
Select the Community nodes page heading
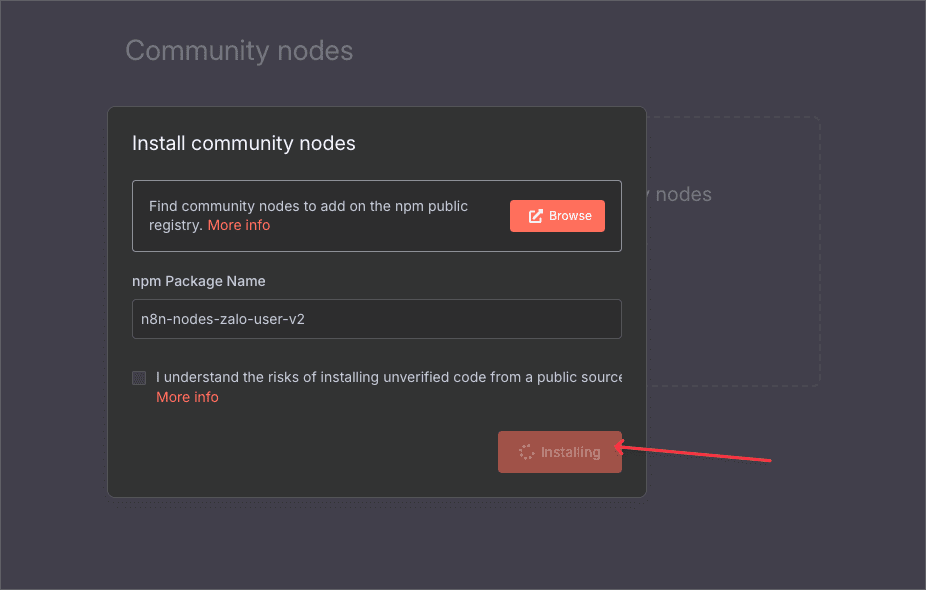point(239,50)
